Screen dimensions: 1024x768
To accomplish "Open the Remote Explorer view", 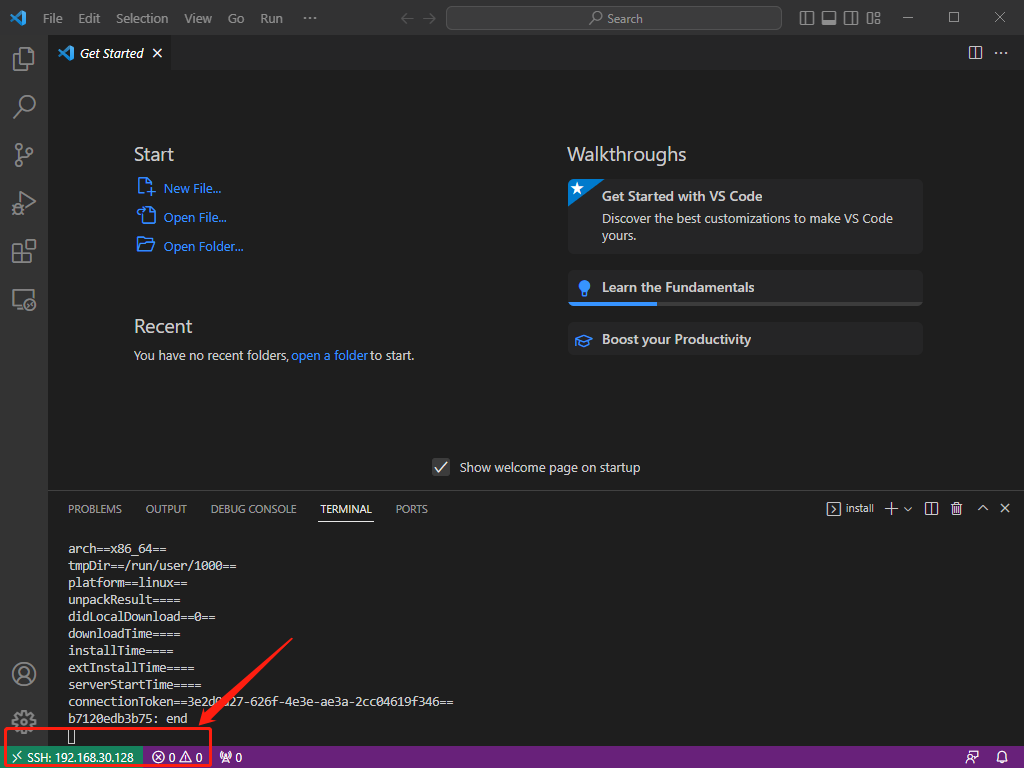I will 24,299.
